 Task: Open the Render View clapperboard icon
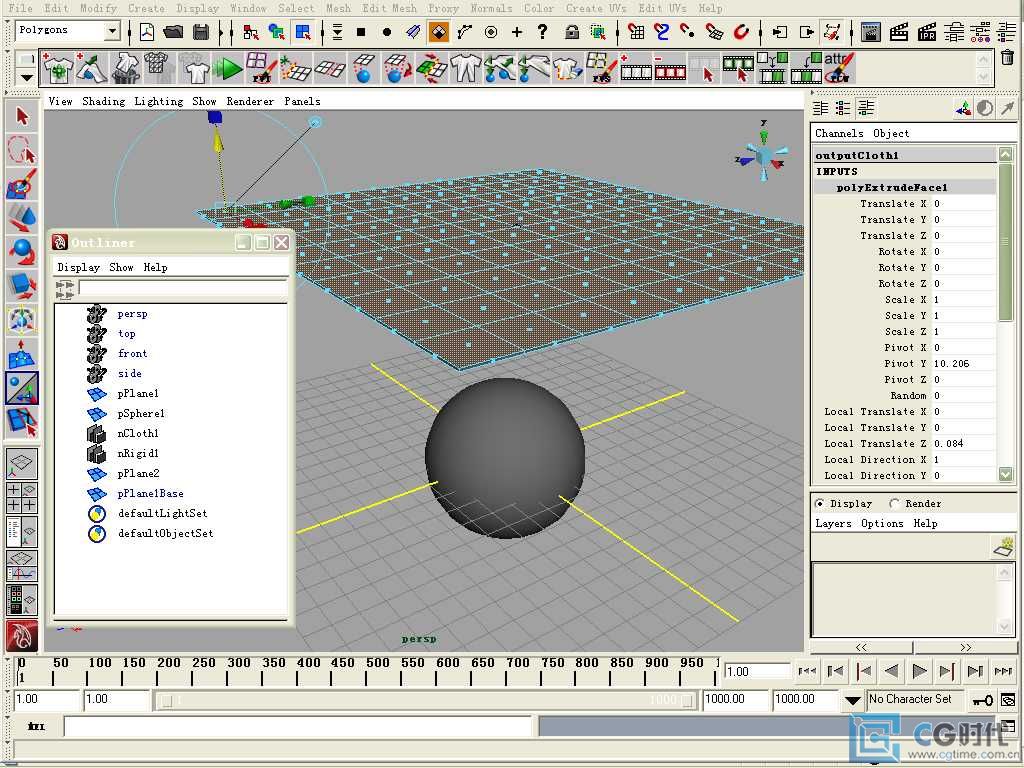tap(871, 31)
